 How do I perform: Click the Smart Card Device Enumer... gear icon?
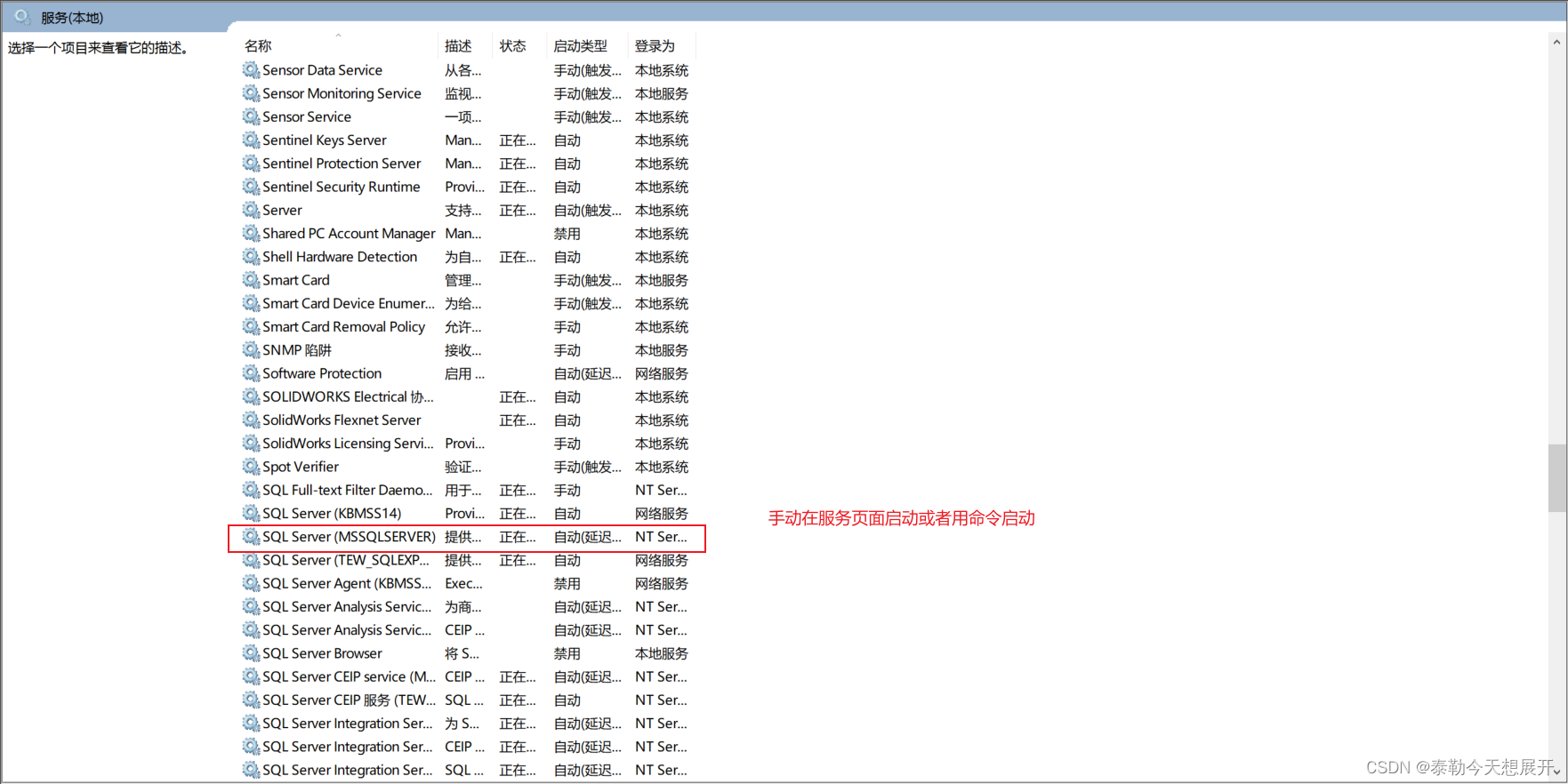(251, 303)
